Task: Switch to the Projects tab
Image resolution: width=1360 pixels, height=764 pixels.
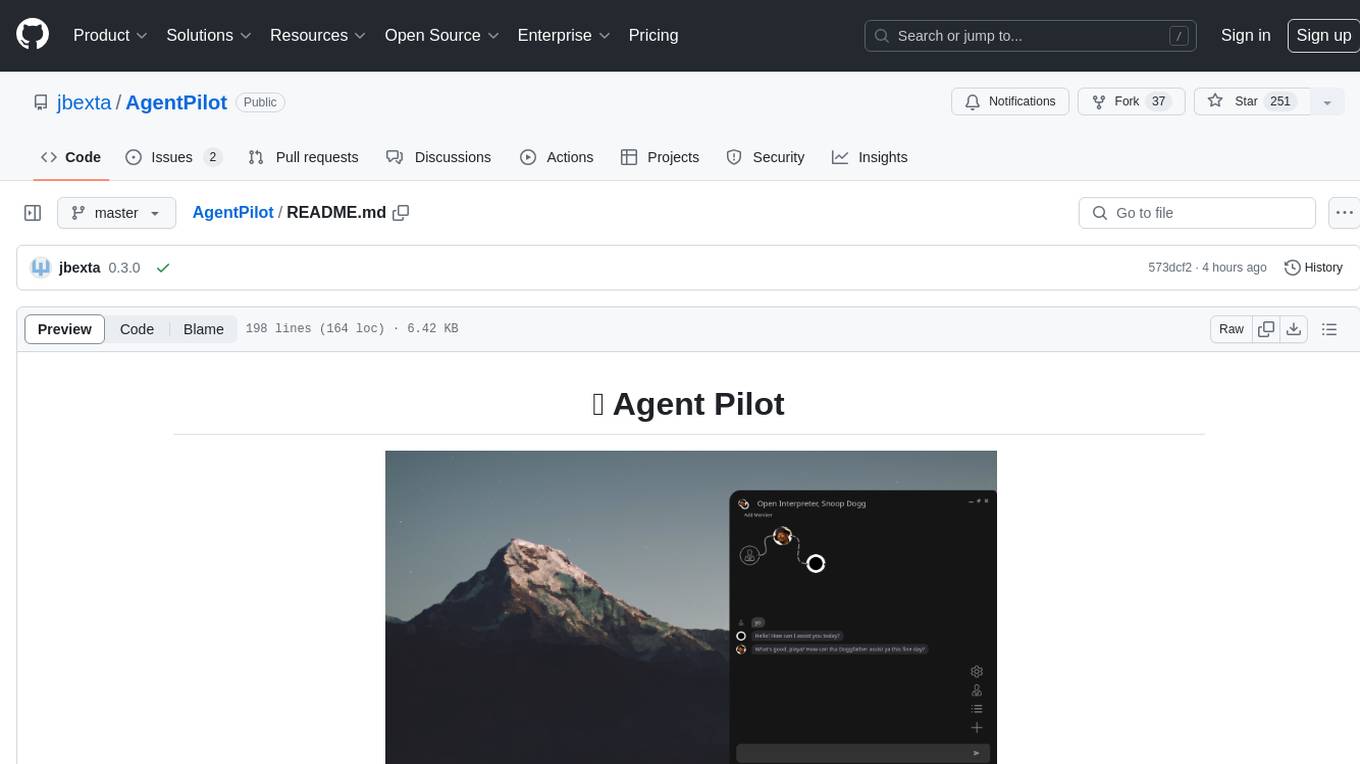Action: (x=660, y=157)
